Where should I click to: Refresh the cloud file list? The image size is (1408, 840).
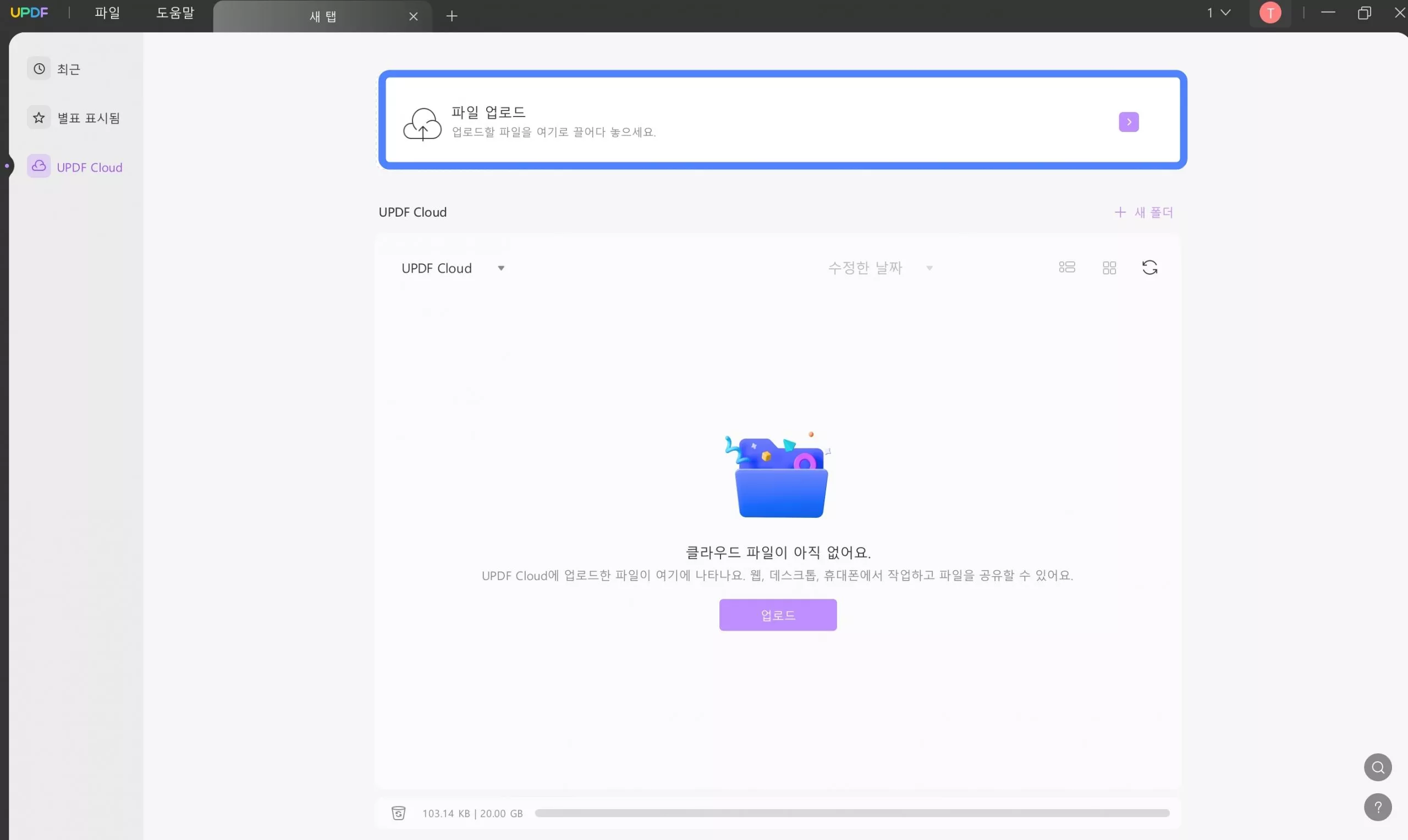click(x=1149, y=267)
